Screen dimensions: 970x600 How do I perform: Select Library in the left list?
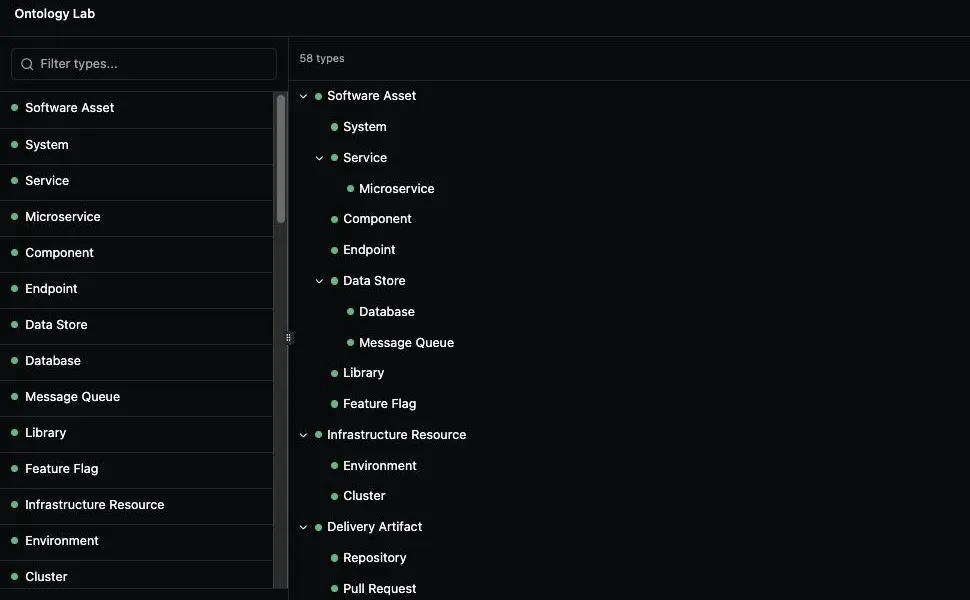(x=136, y=432)
